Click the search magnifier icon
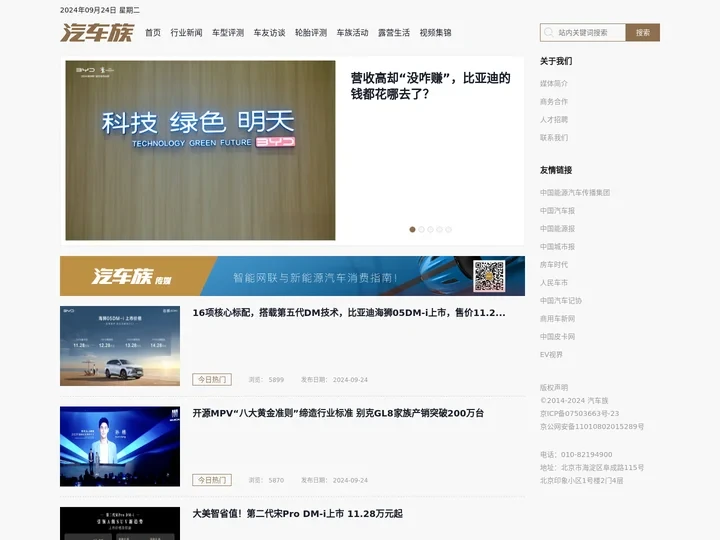The image size is (720, 540). click(x=548, y=33)
